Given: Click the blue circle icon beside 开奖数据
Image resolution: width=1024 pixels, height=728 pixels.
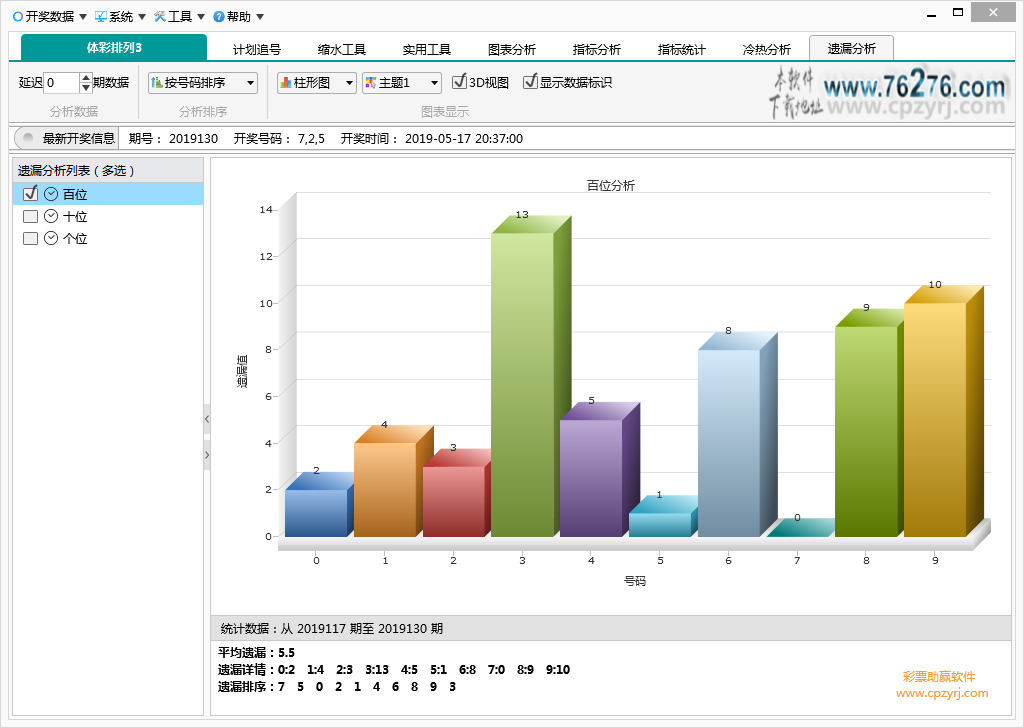Looking at the screenshot, I should pyautogui.click(x=18, y=16).
